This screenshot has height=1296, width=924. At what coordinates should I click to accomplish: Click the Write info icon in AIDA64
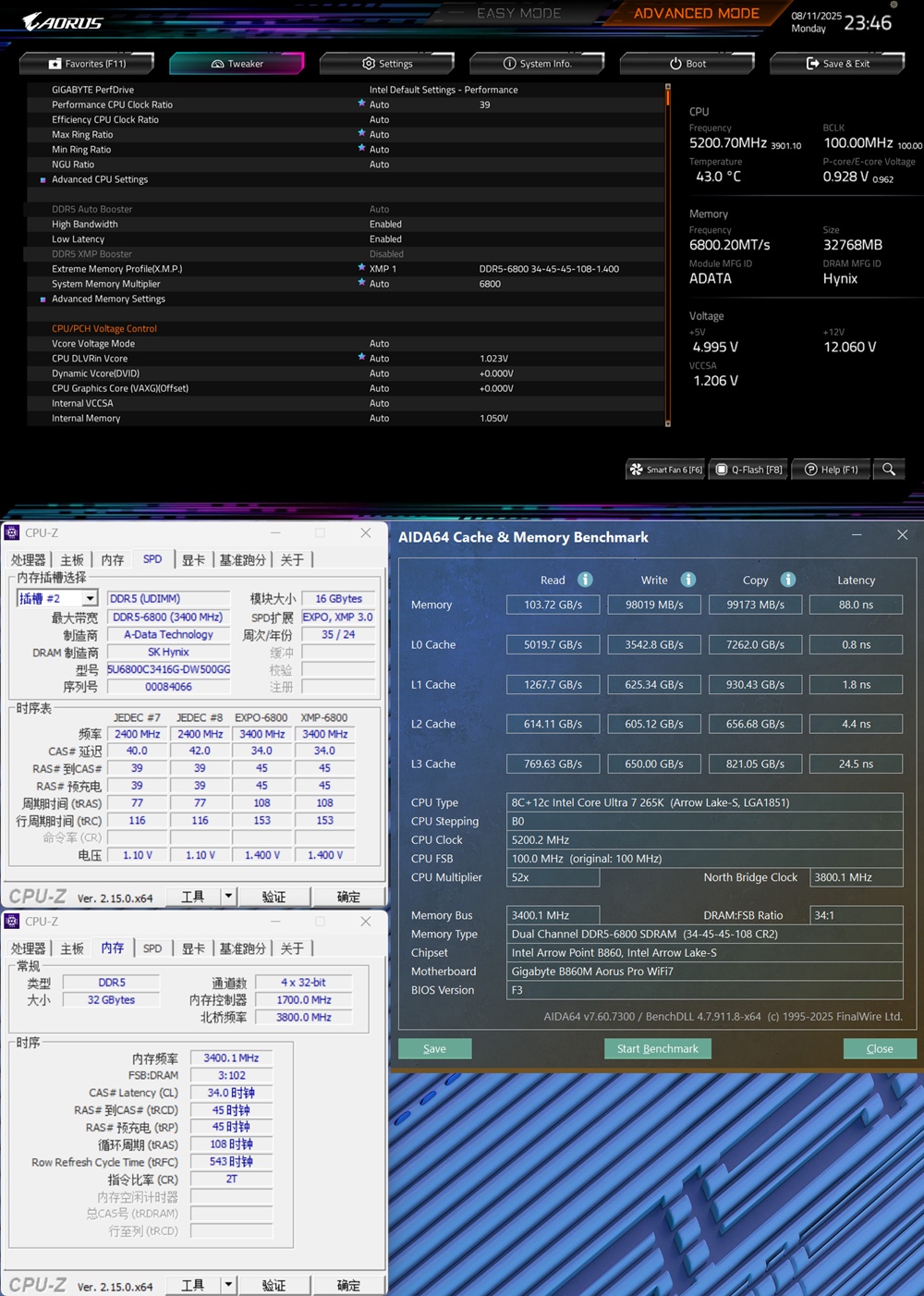(688, 580)
